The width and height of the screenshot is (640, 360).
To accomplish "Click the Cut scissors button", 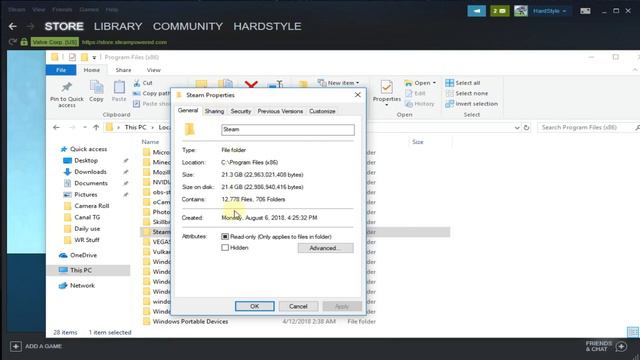I will click(x=143, y=83).
